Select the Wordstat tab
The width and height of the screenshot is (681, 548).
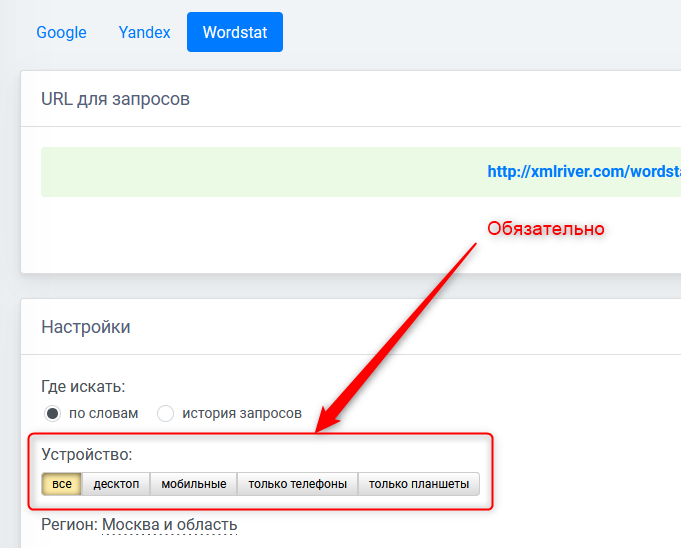click(235, 32)
